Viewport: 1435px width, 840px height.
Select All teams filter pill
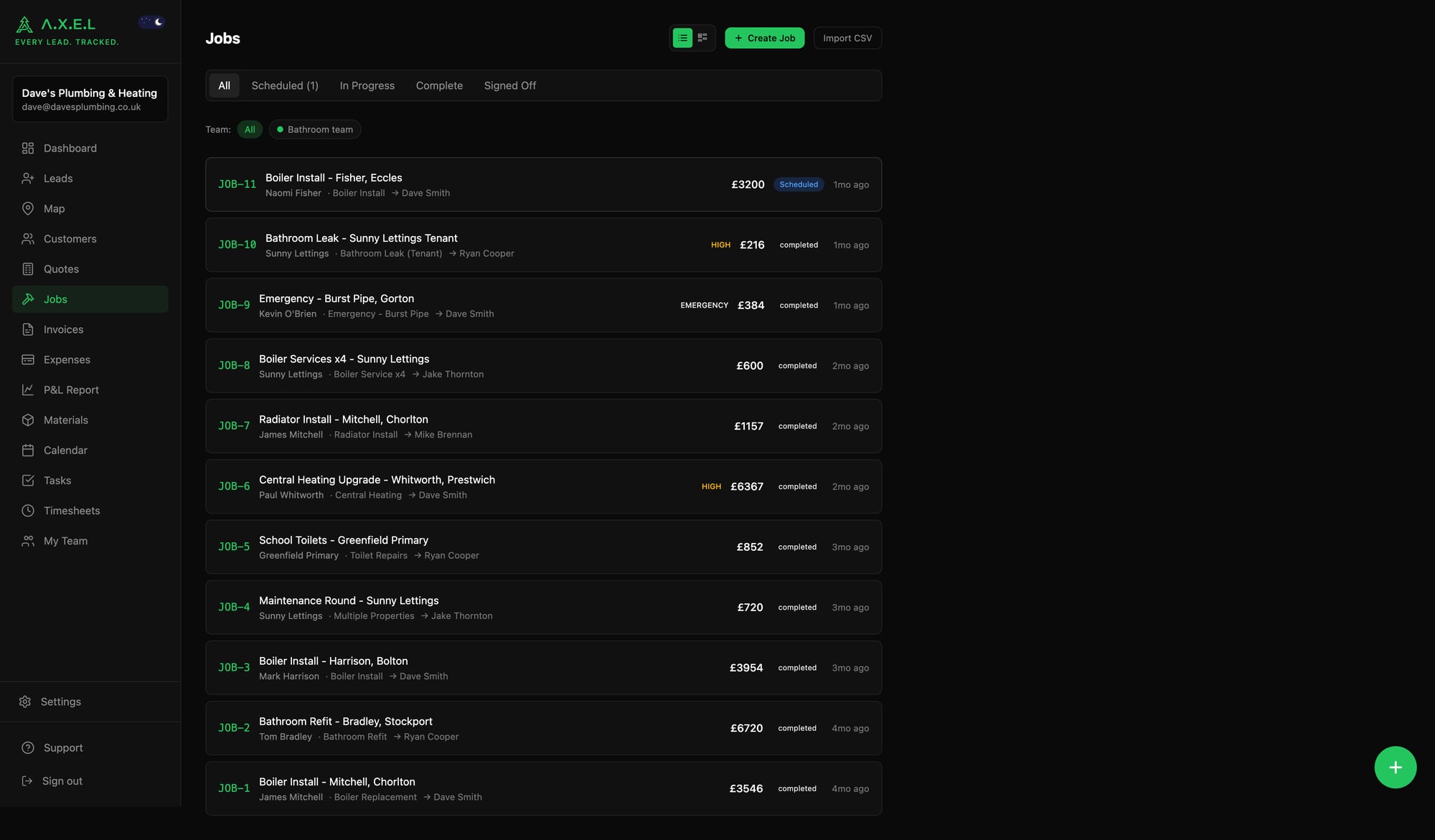tap(250, 129)
